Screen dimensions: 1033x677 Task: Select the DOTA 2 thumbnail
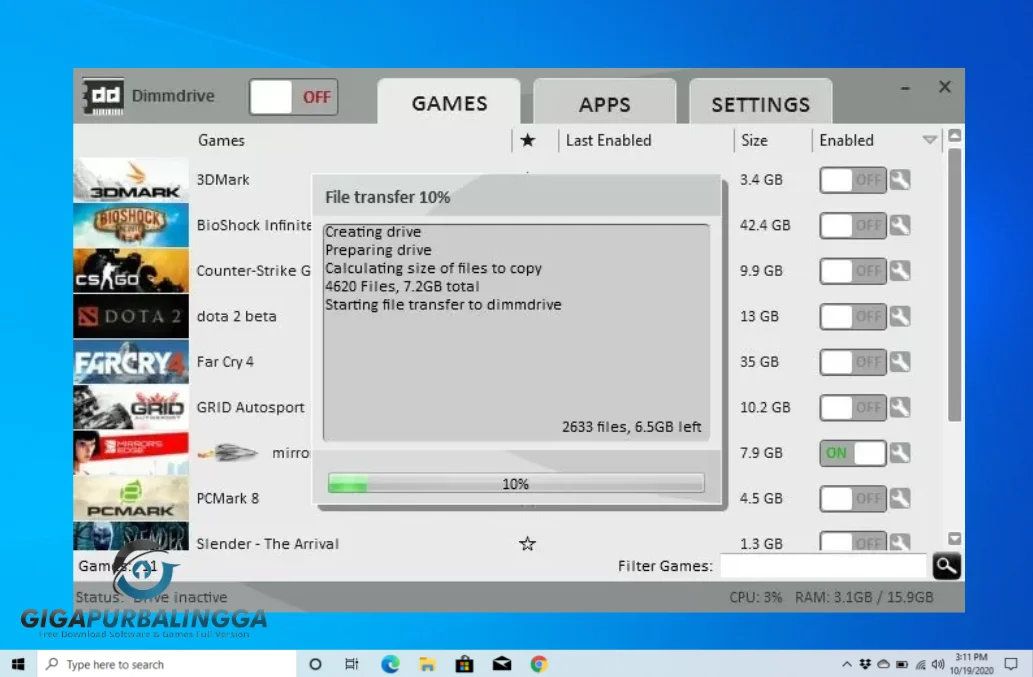click(131, 316)
